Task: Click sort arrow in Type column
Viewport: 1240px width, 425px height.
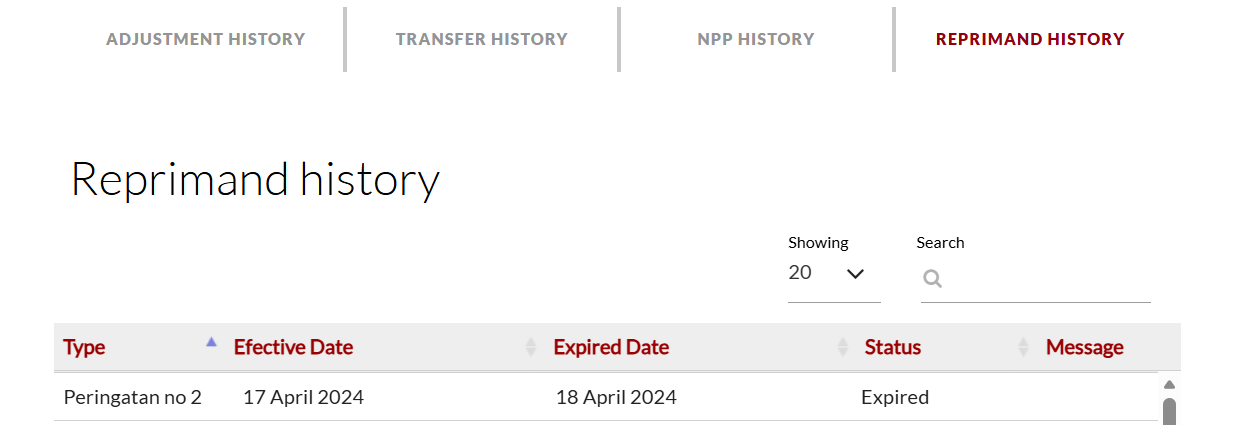Action: [211, 342]
